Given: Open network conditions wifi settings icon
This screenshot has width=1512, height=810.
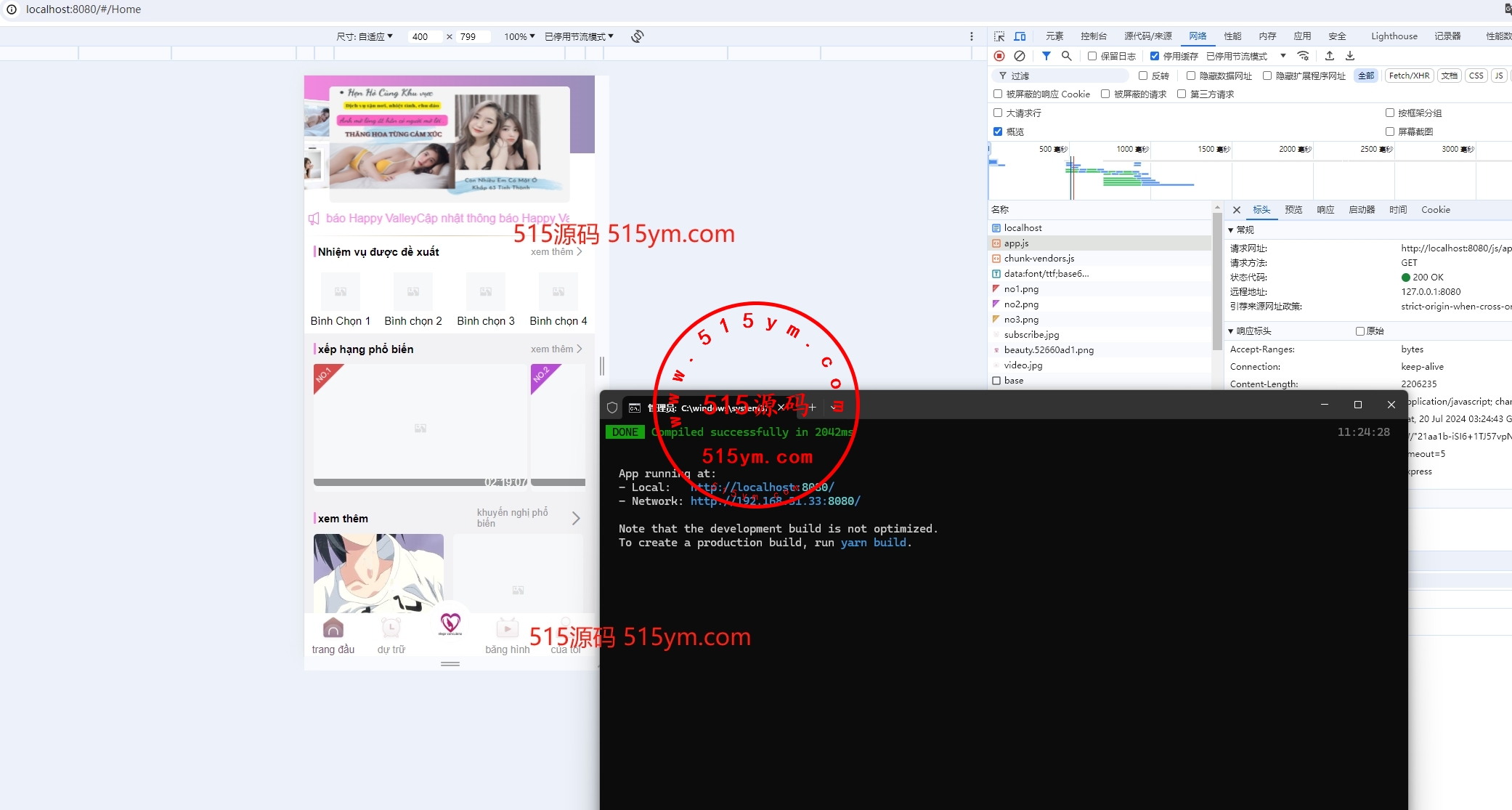Looking at the screenshot, I should tap(1304, 56).
